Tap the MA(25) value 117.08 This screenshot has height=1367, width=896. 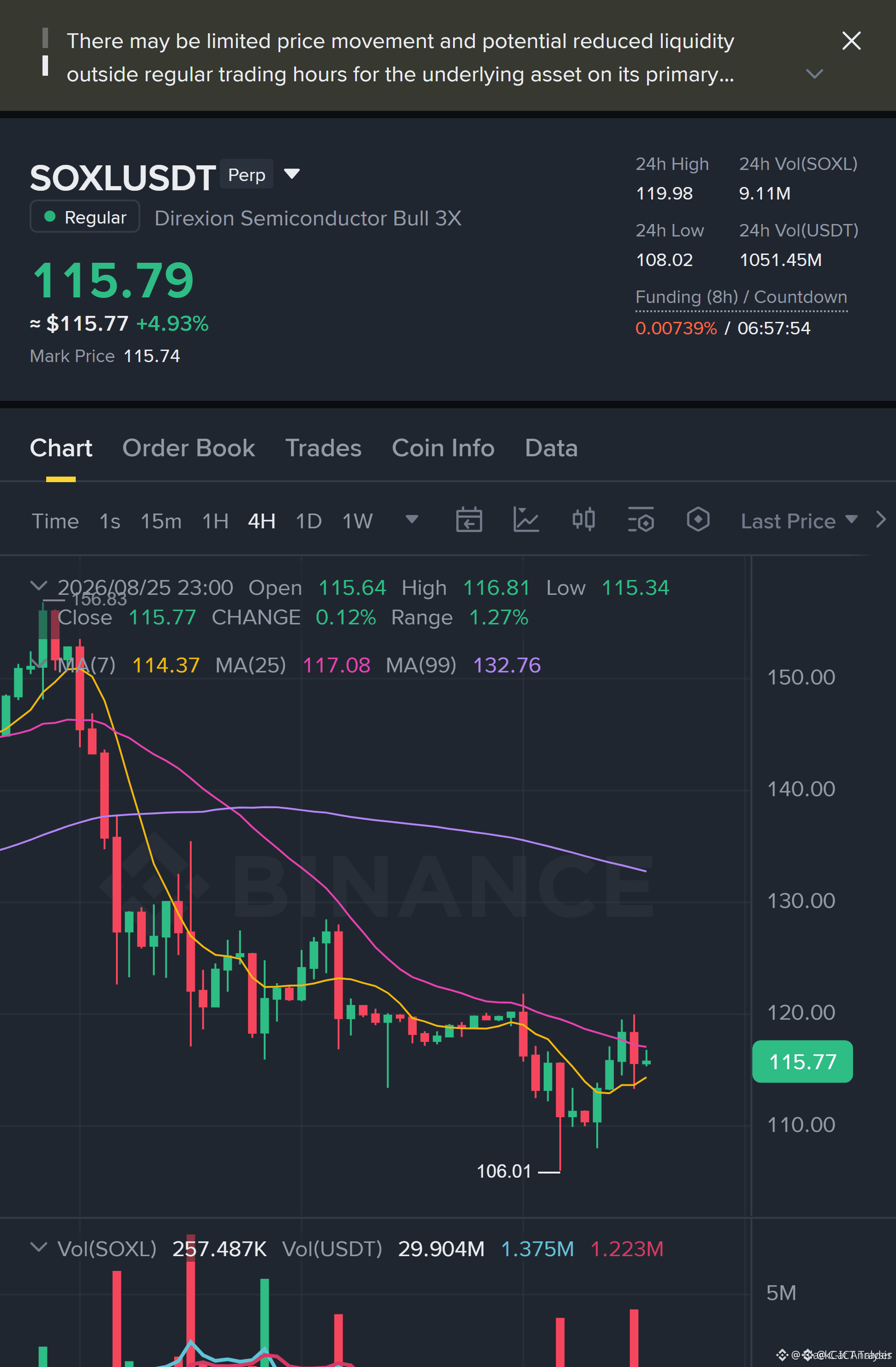[336, 665]
